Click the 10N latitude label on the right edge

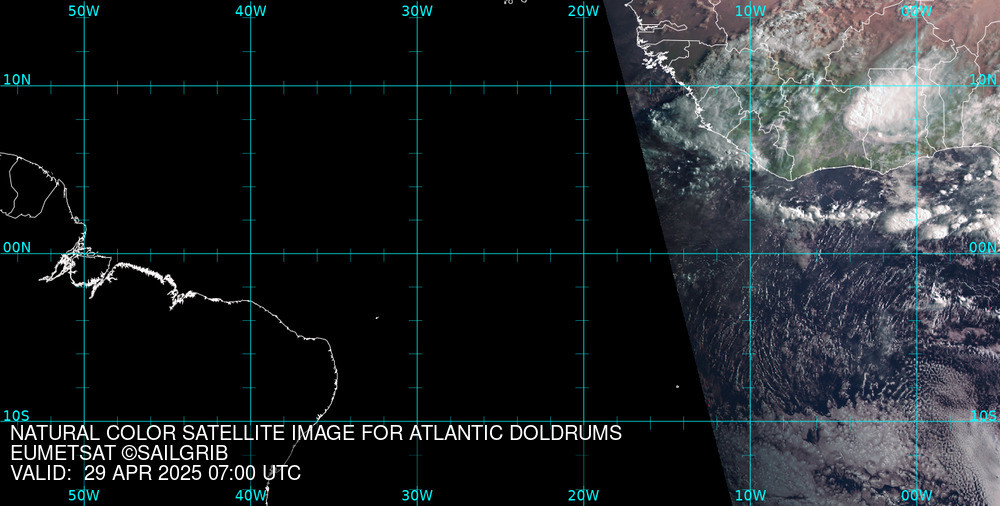tap(983, 80)
